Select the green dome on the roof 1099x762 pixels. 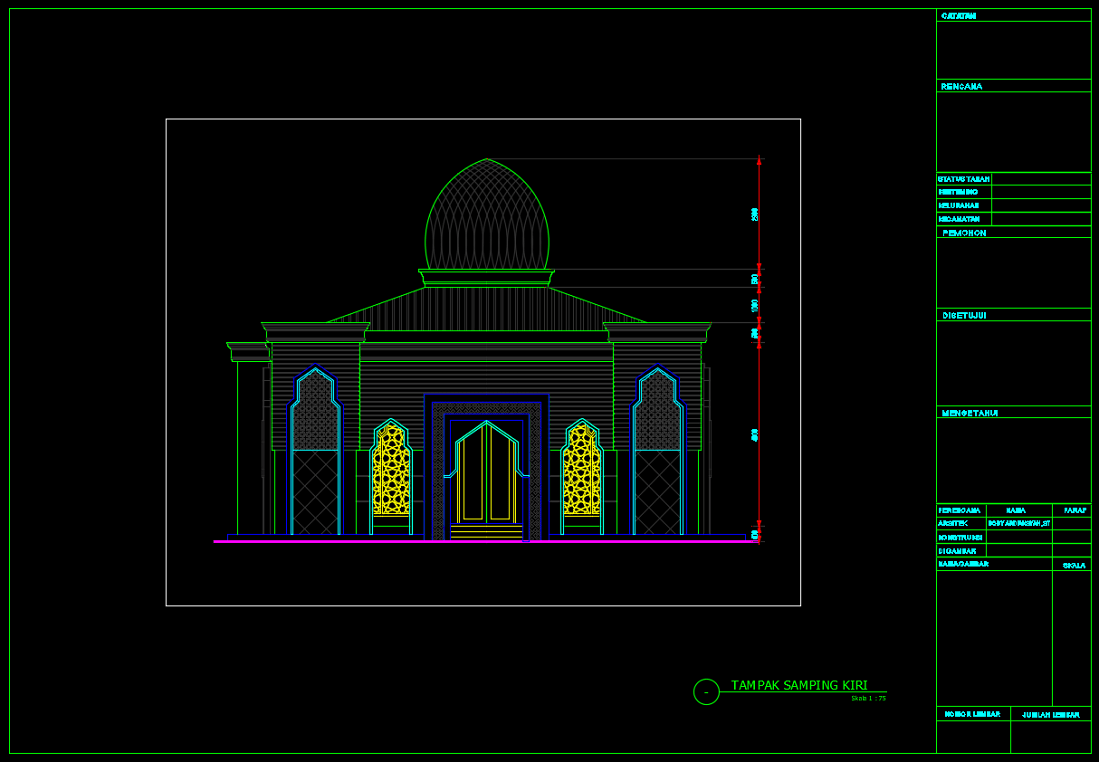[486, 214]
